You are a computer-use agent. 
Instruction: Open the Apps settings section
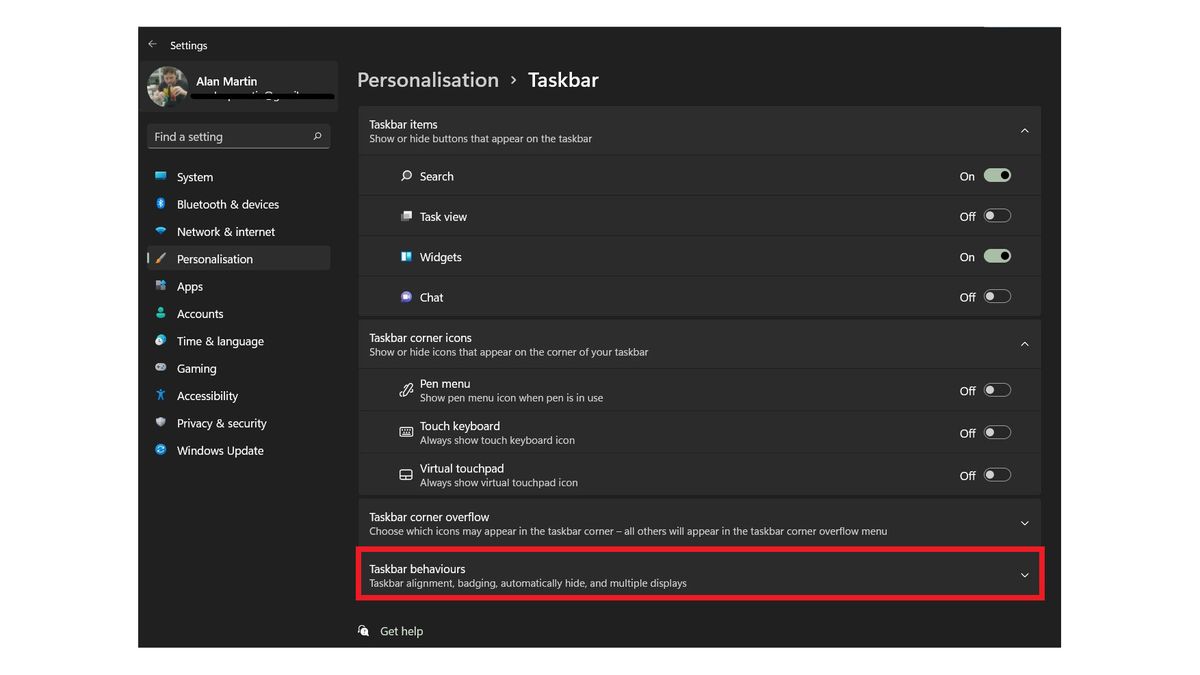[190, 286]
